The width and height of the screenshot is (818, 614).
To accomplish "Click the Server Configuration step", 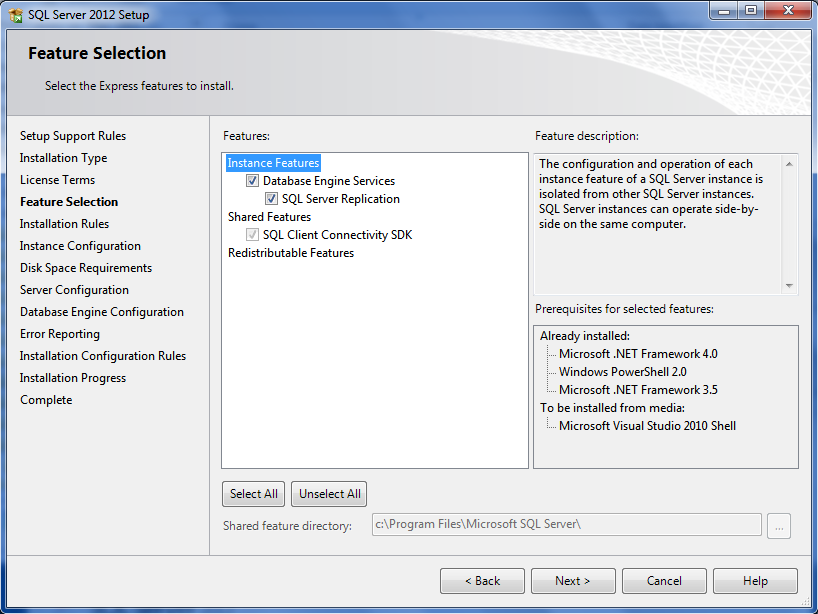I will [74, 290].
